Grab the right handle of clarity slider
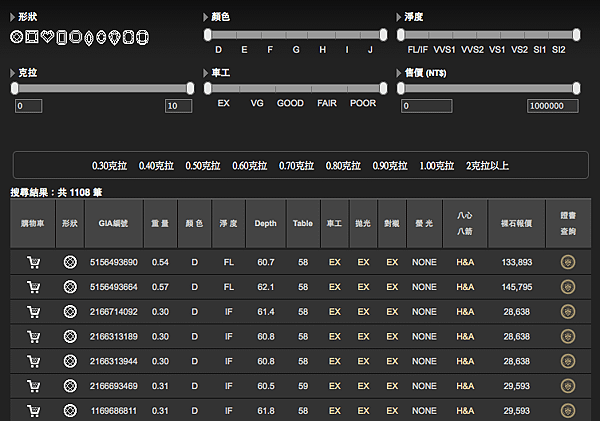This screenshot has height=421, width=600. click(576, 35)
